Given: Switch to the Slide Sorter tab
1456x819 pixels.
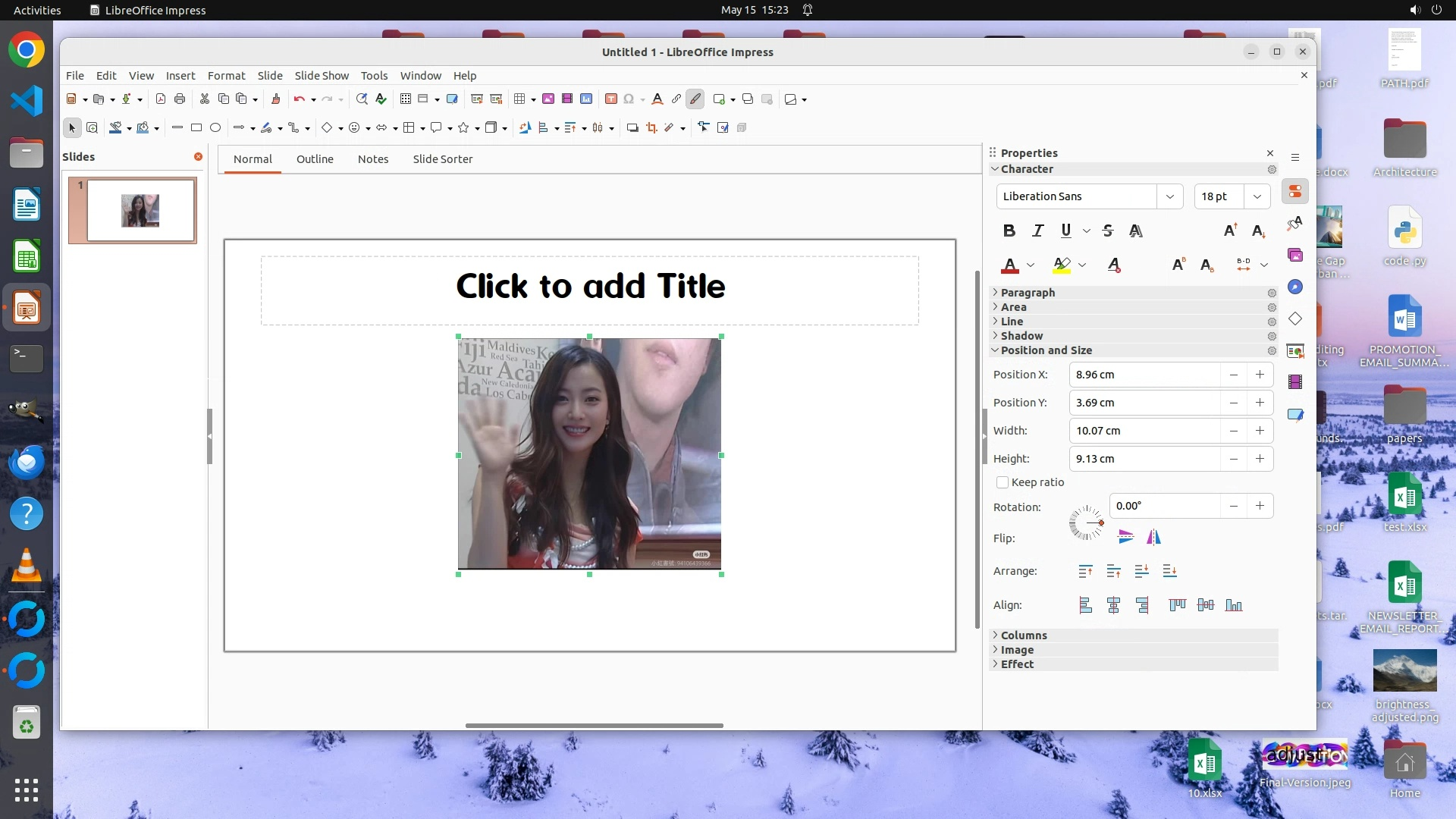Looking at the screenshot, I should (442, 159).
